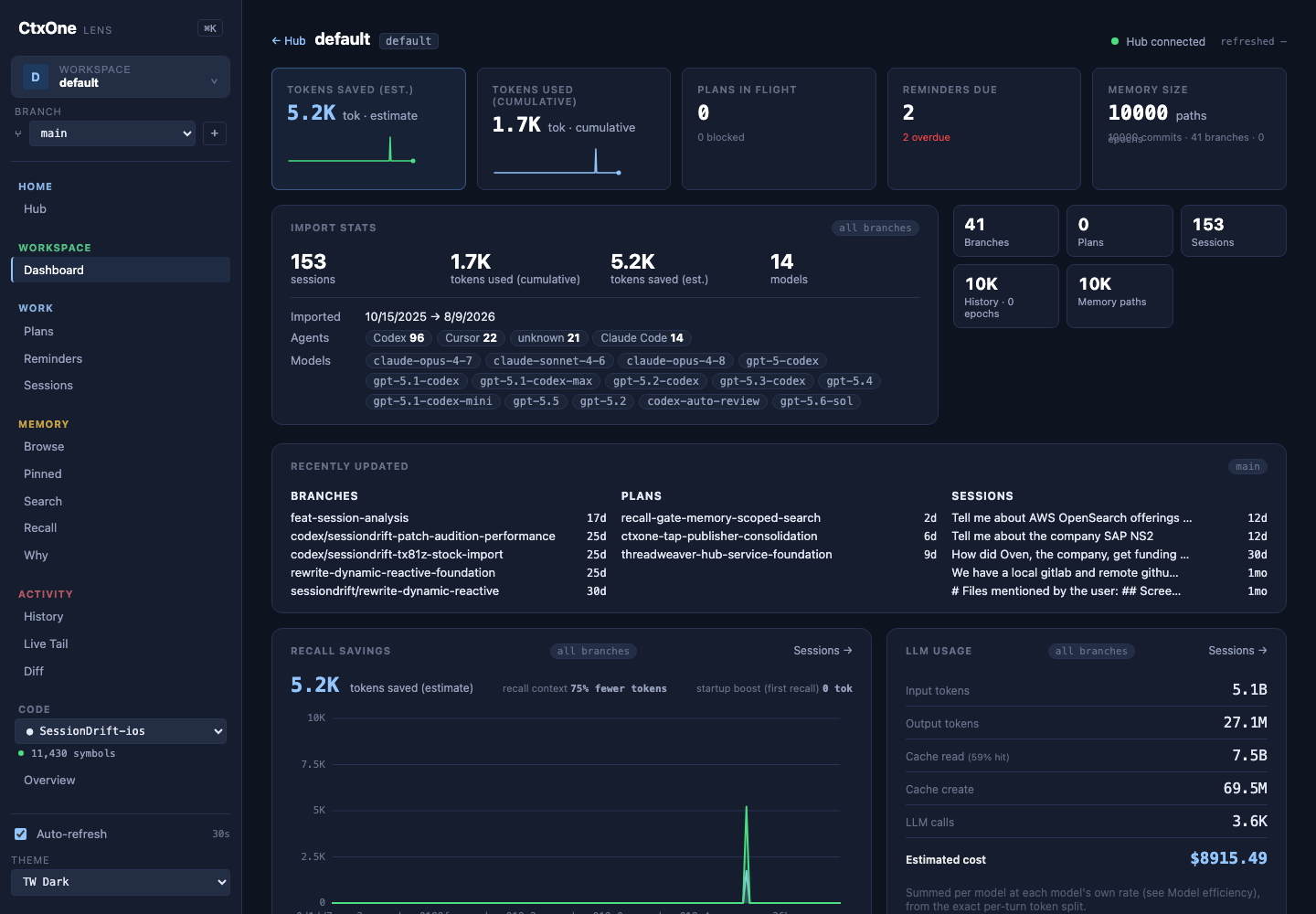The height and width of the screenshot is (914, 1316).
Task: Toggle all branches pill in Import Stats
Action: (876, 228)
